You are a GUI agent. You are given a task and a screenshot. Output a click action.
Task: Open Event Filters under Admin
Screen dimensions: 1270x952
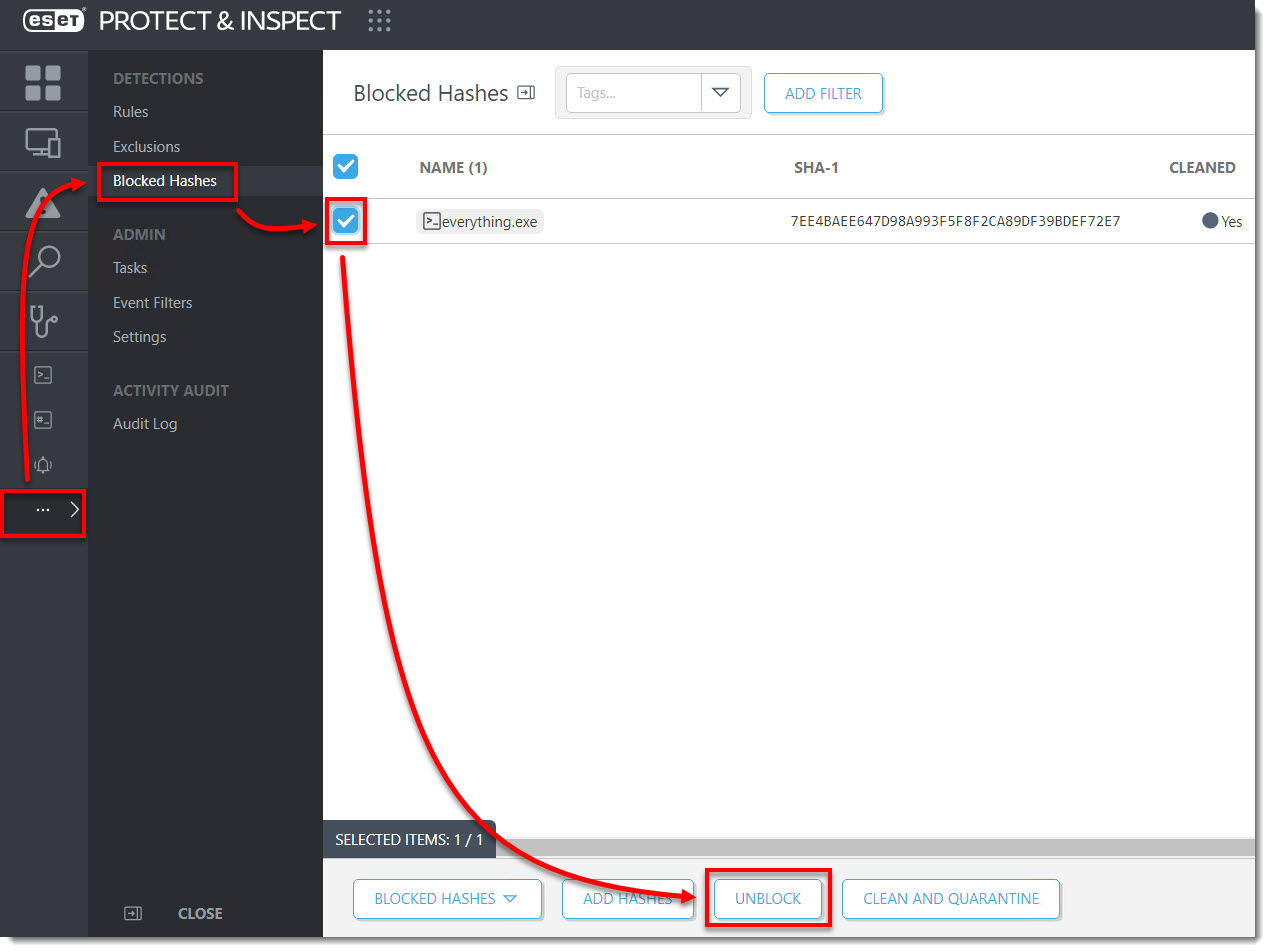(153, 303)
